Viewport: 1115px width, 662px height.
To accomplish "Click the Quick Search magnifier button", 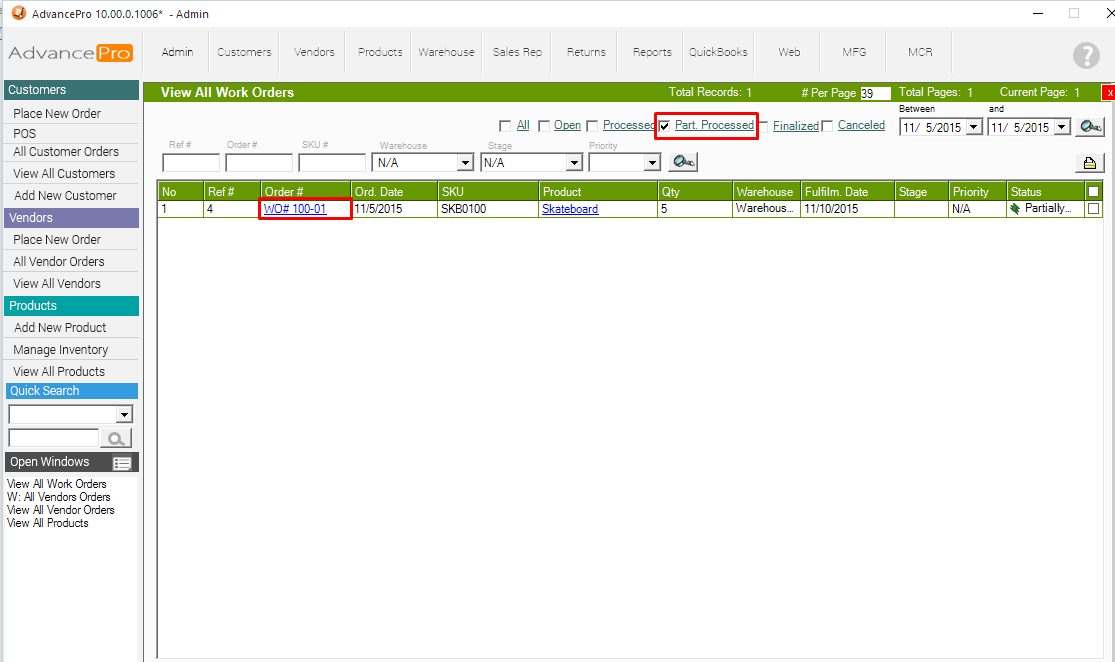I will [x=117, y=438].
